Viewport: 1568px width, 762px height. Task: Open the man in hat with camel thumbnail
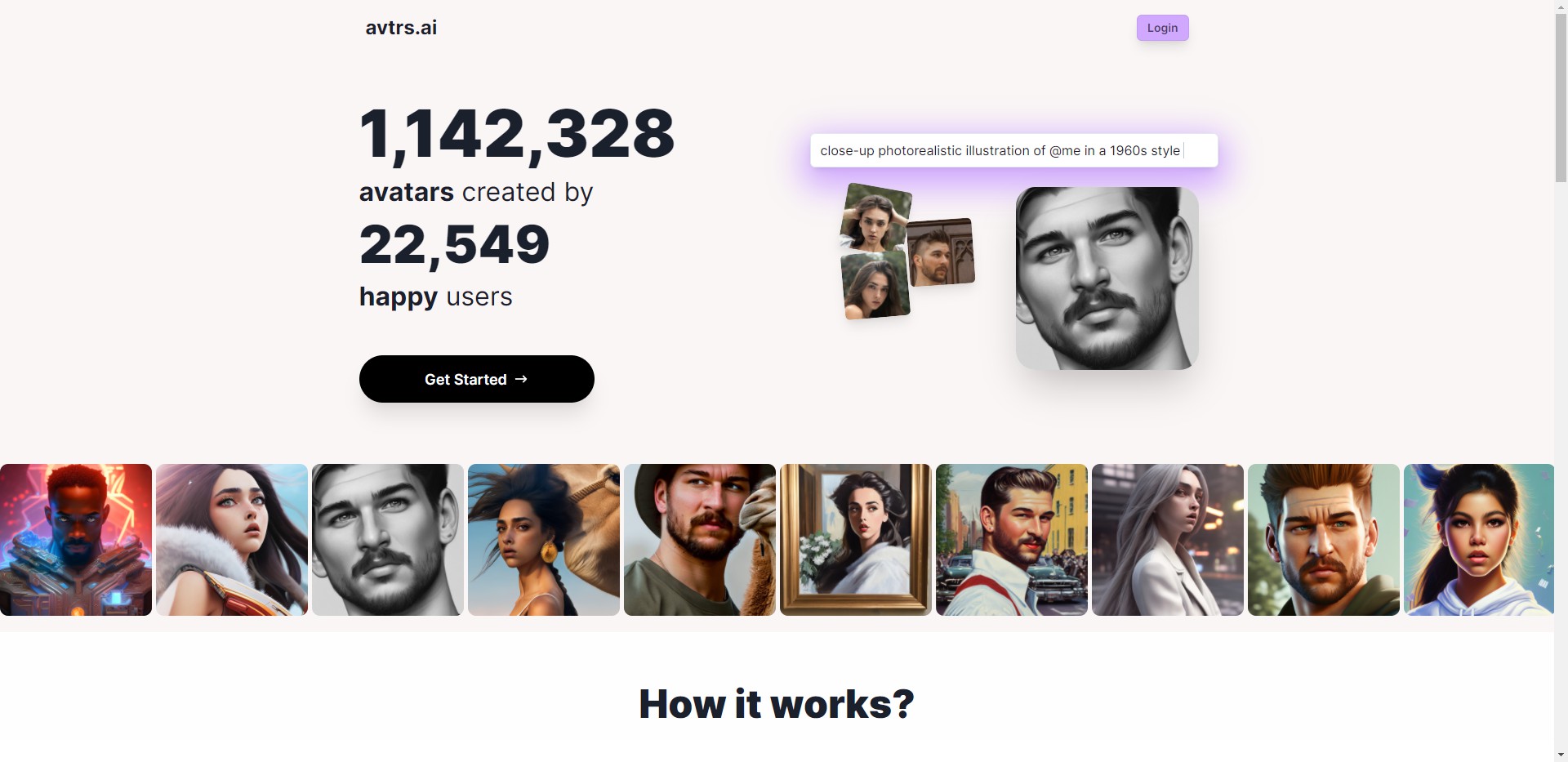pyautogui.click(x=700, y=540)
